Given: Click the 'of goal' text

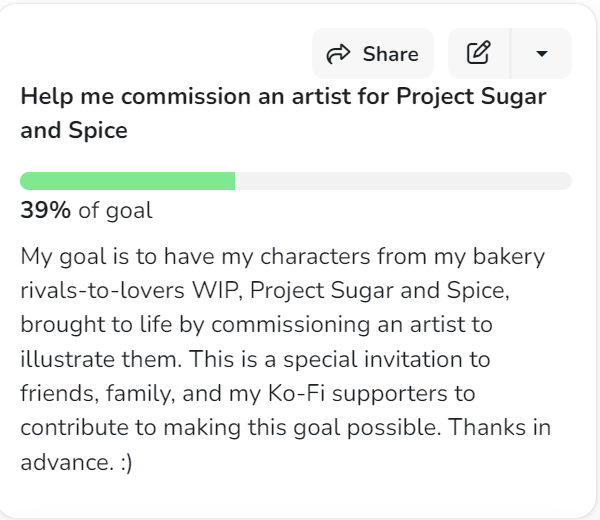Looking at the screenshot, I should (116, 211).
